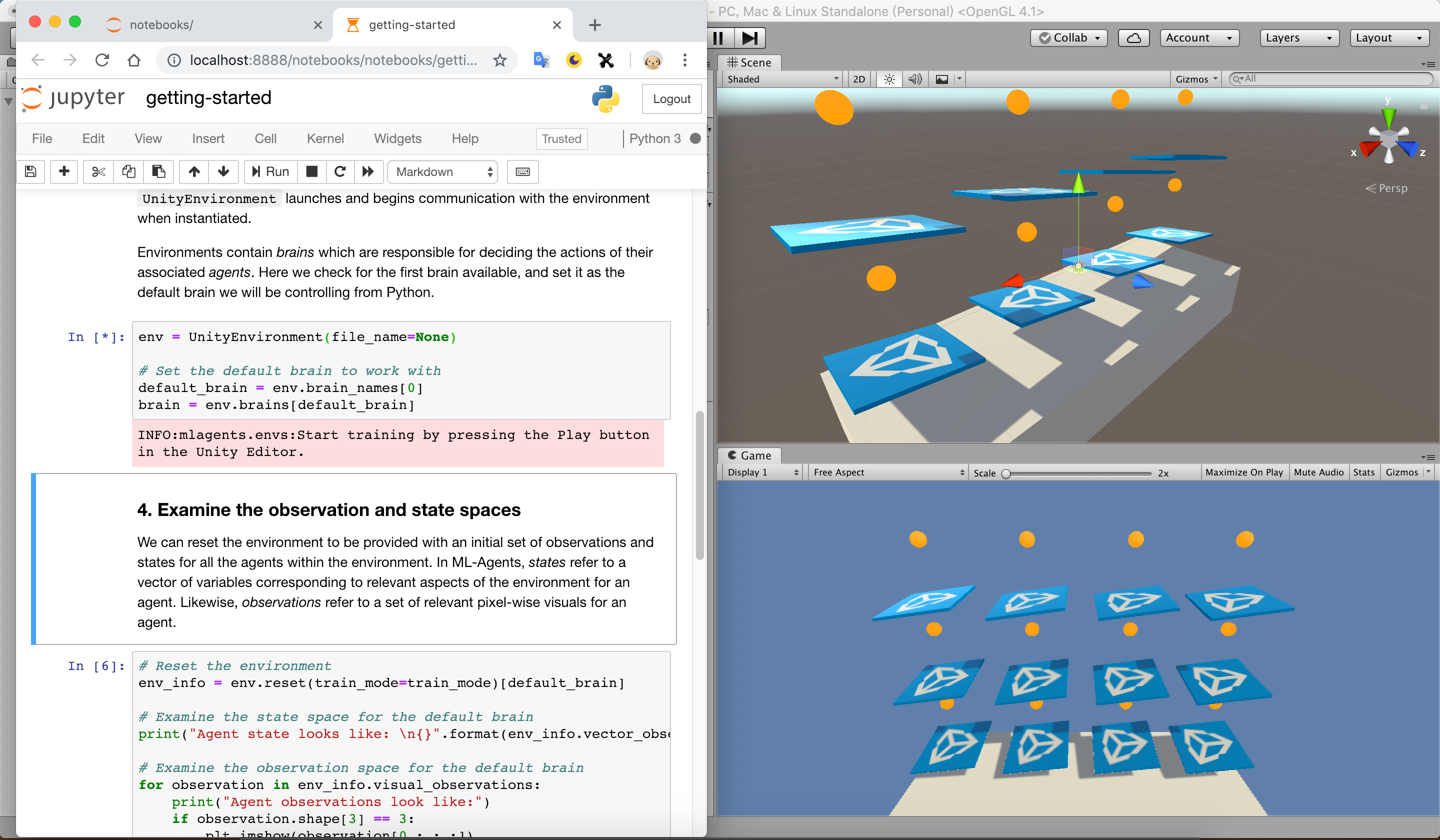This screenshot has width=1440, height=840.
Task: Click the getting-started notebook title
Action: (x=208, y=97)
